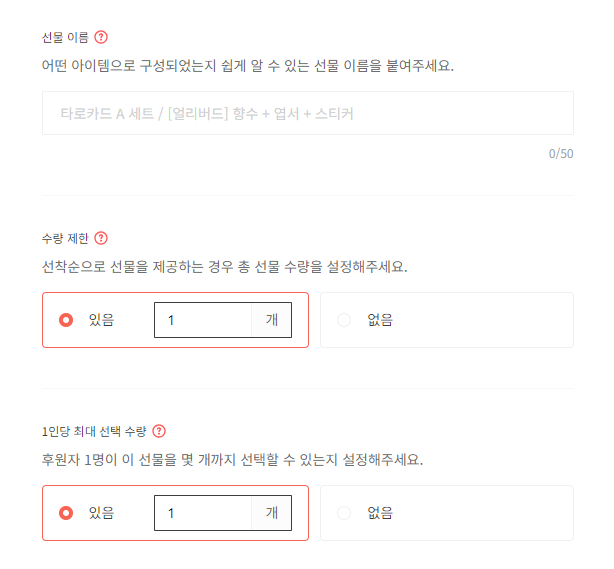The image size is (614, 569).
Task: Enable 있음 radio for 1인당 최대 선택 수량
Action: tap(67, 513)
